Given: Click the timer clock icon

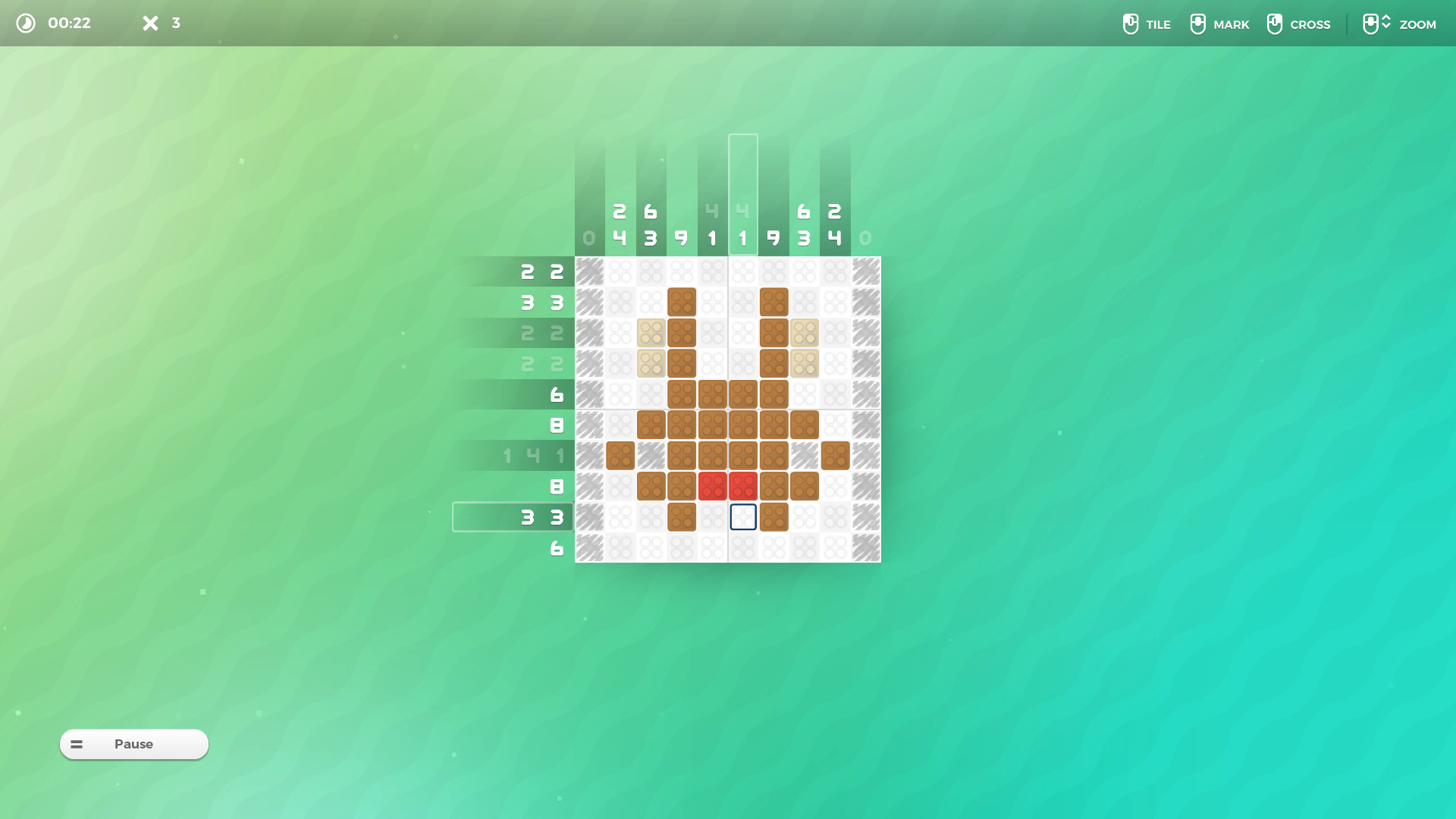Looking at the screenshot, I should 25,24.
